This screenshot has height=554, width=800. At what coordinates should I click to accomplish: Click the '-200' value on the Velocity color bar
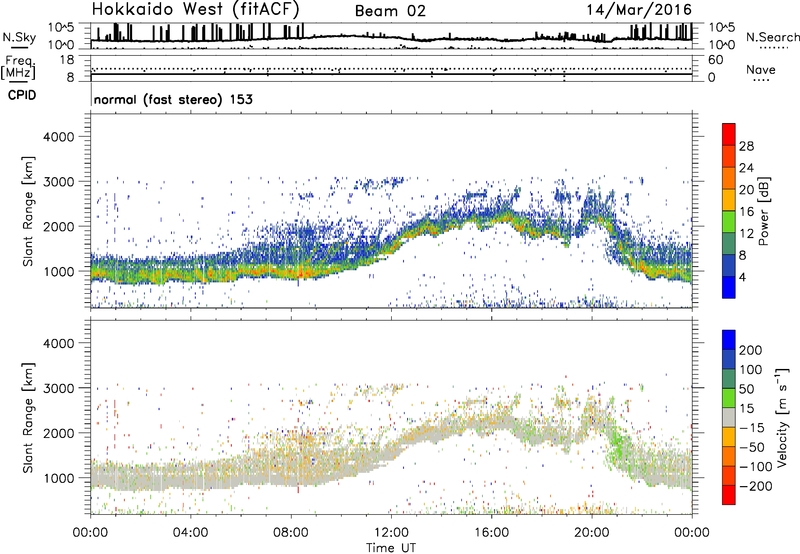pyautogui.click(x=756, y=486)
